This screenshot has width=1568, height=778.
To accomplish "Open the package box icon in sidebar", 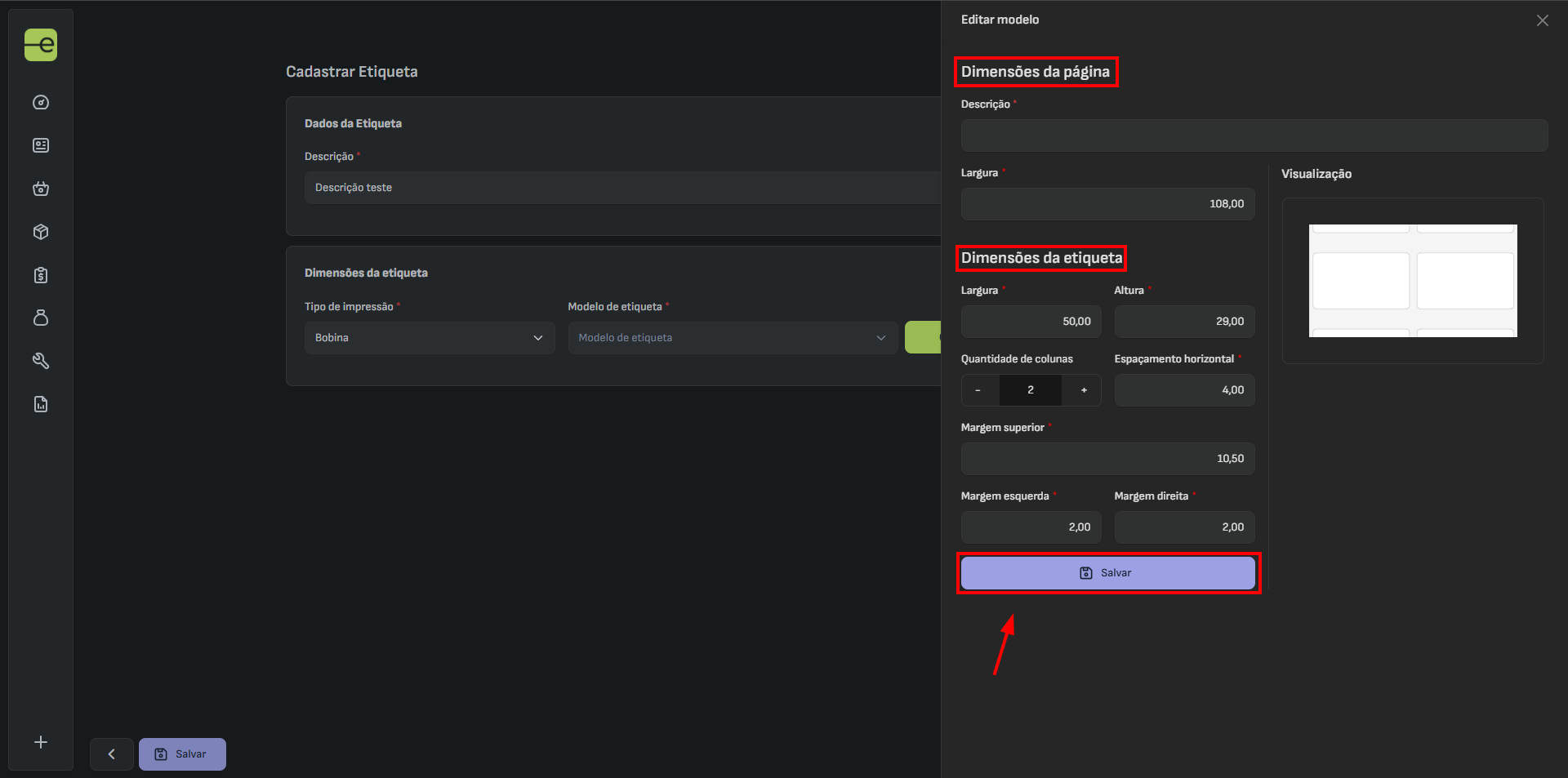I will pyautogui.click(x=41, y=232).
